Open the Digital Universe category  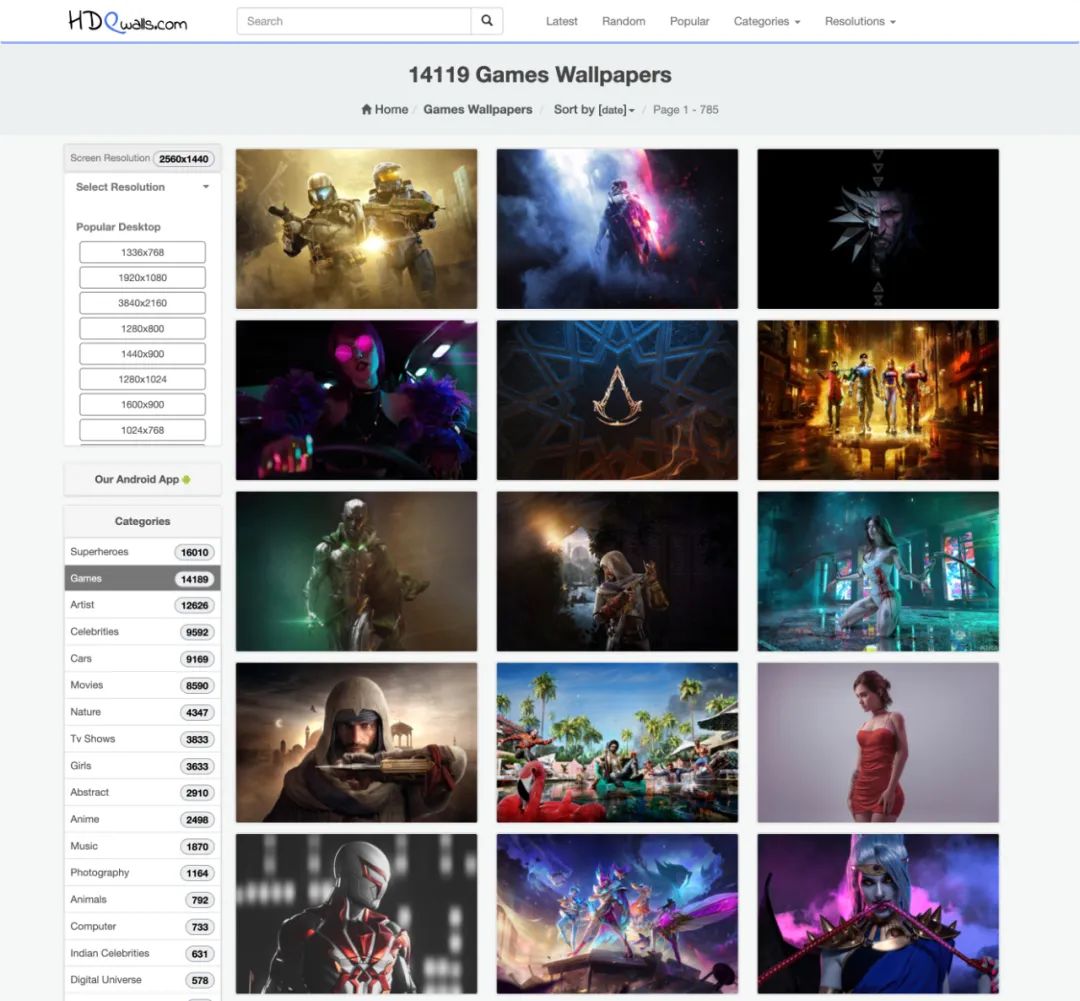[143, 980]
